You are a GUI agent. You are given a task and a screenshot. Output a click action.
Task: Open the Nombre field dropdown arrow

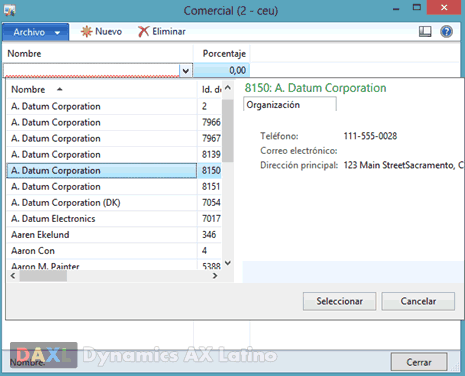[186, 70]
